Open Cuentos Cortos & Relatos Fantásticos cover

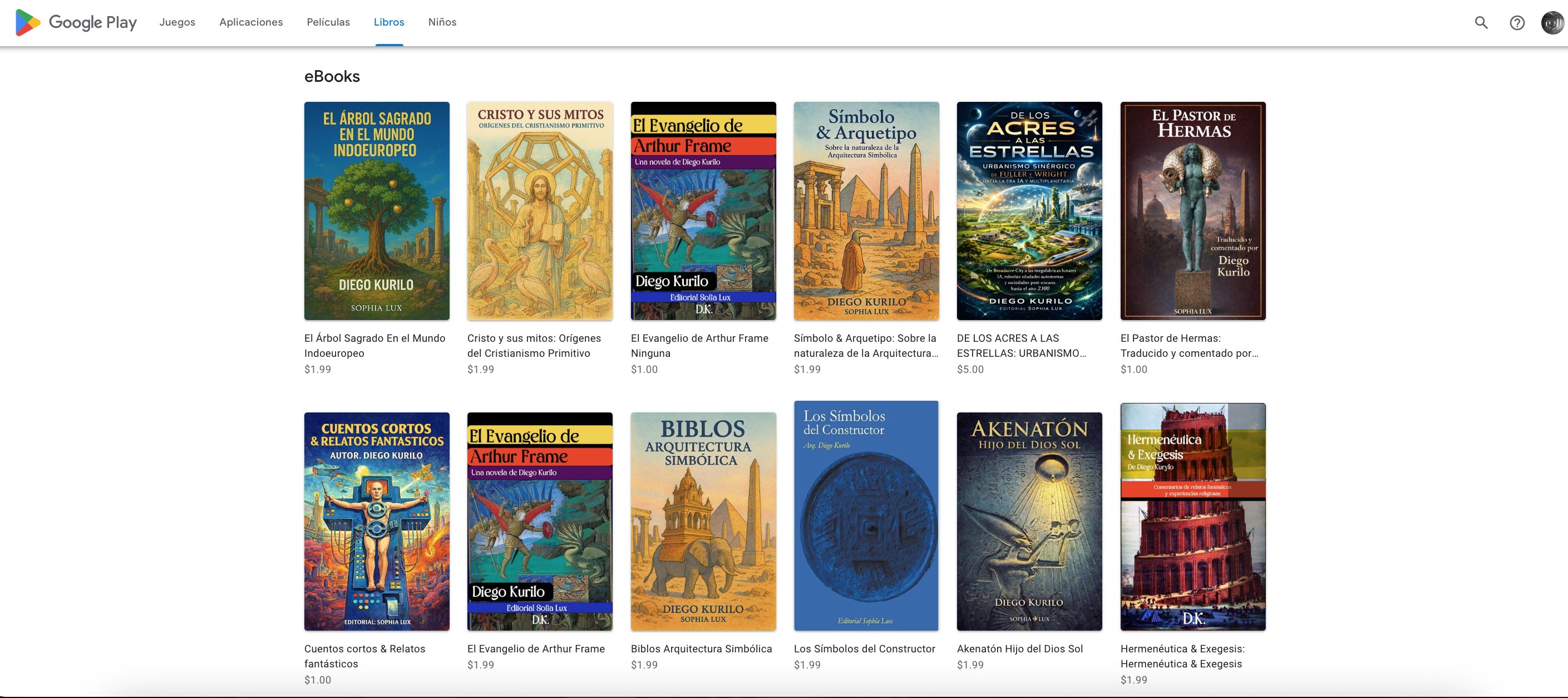click(377, 522)
